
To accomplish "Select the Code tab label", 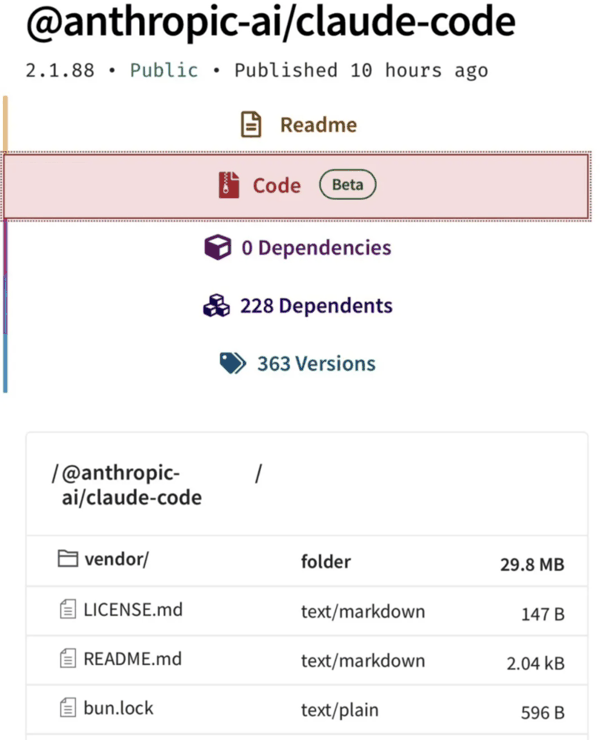I will pos(276,185).
